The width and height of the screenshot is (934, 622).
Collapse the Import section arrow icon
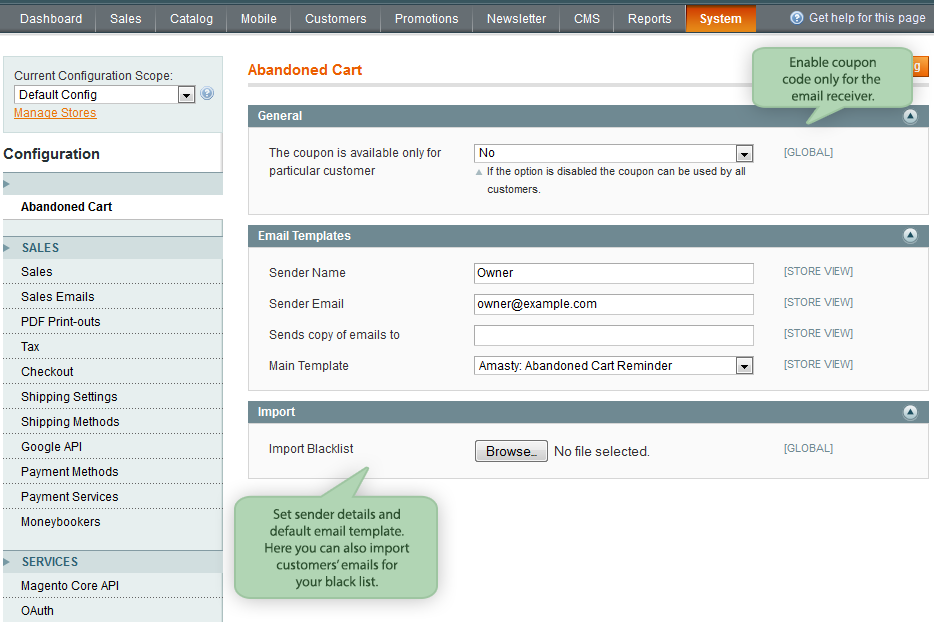click(x=910, y=412)
